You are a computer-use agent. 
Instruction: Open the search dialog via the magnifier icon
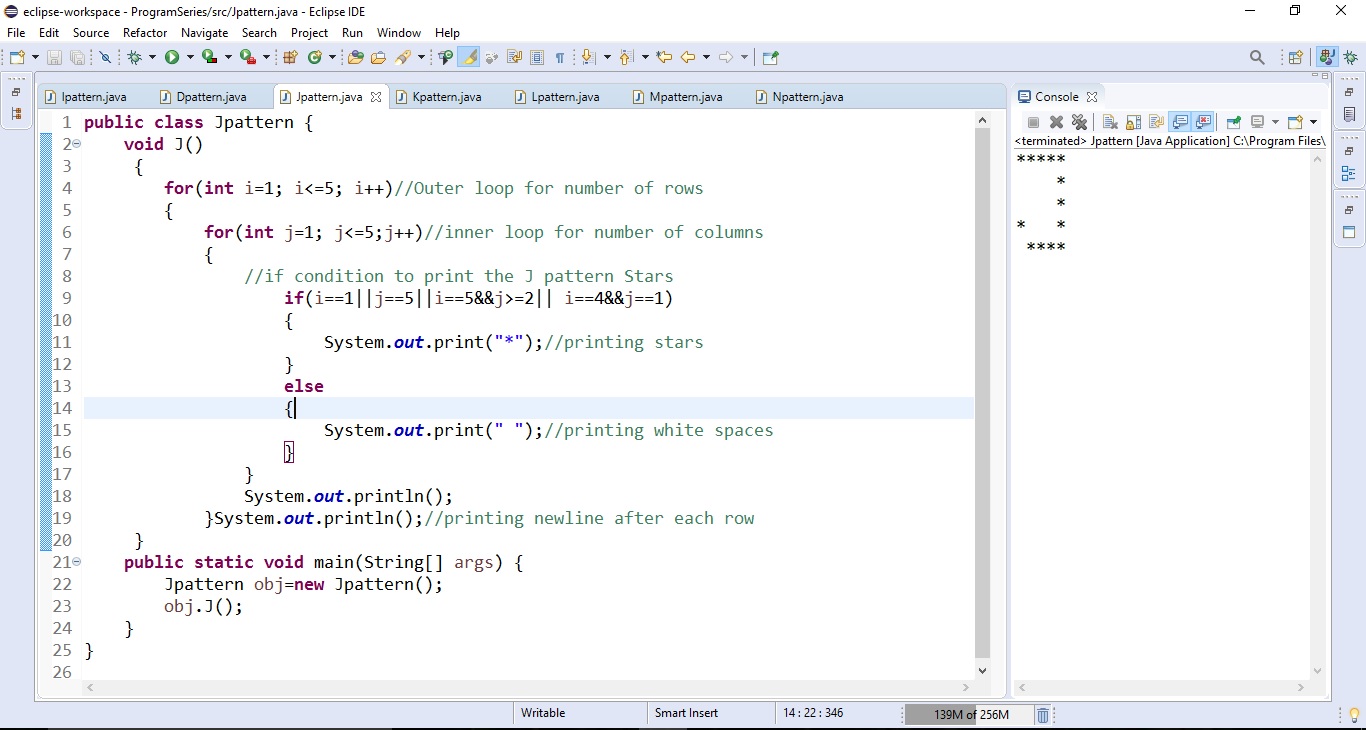coord(1258,57)
